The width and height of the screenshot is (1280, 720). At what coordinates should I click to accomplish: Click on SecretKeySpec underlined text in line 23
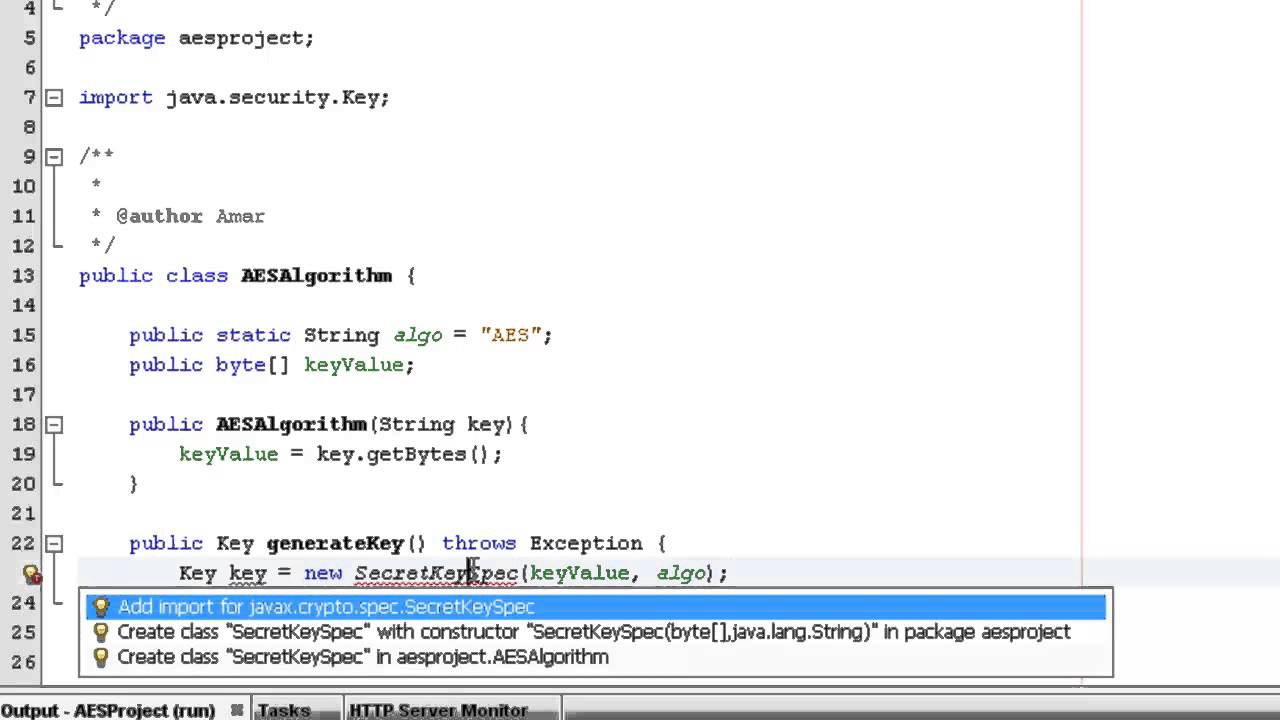436,573
